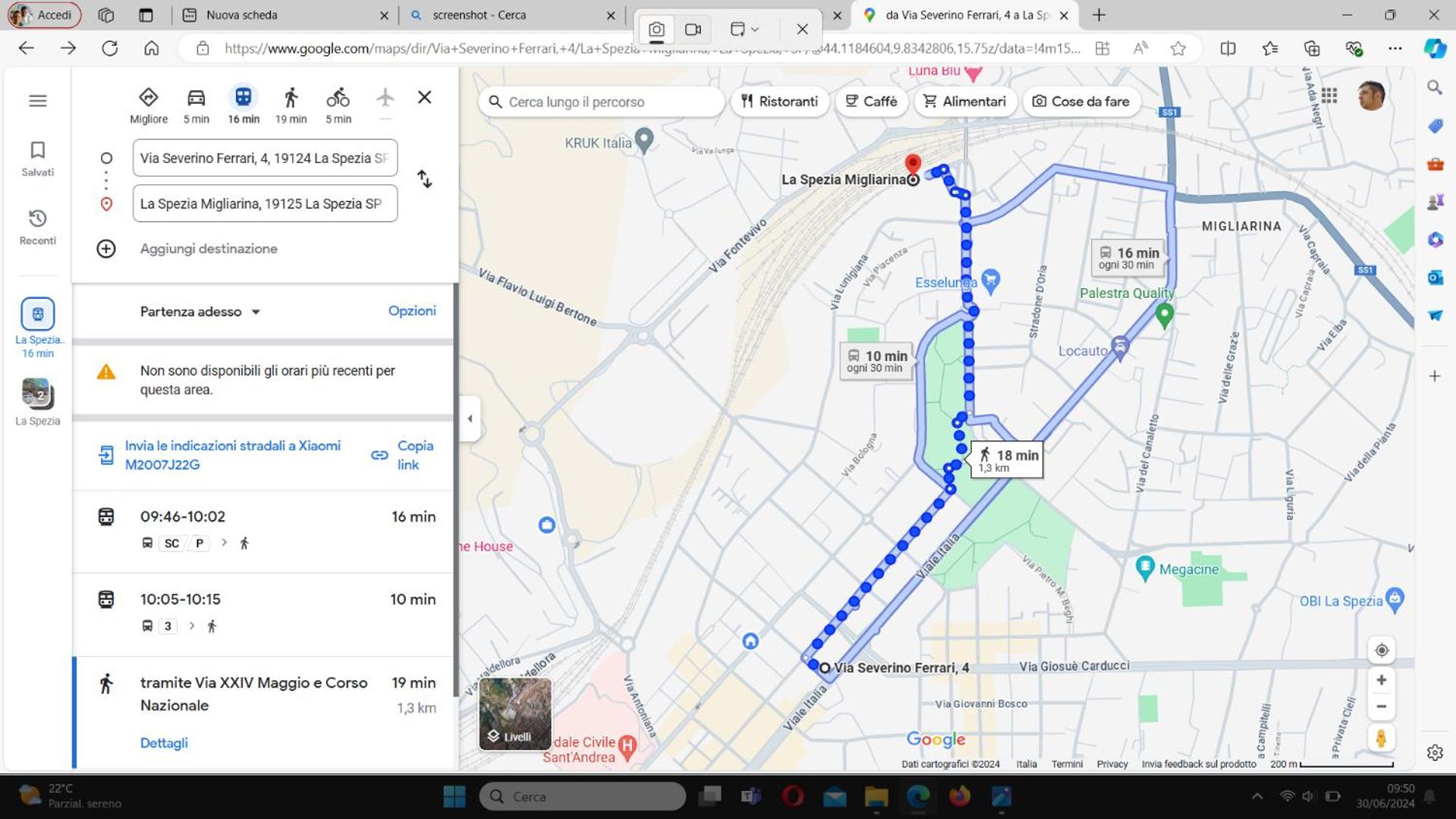Screen dimensions: 1456x819
Task: Filter by Ristoranti along route
Action: click(x=780, y=102)
